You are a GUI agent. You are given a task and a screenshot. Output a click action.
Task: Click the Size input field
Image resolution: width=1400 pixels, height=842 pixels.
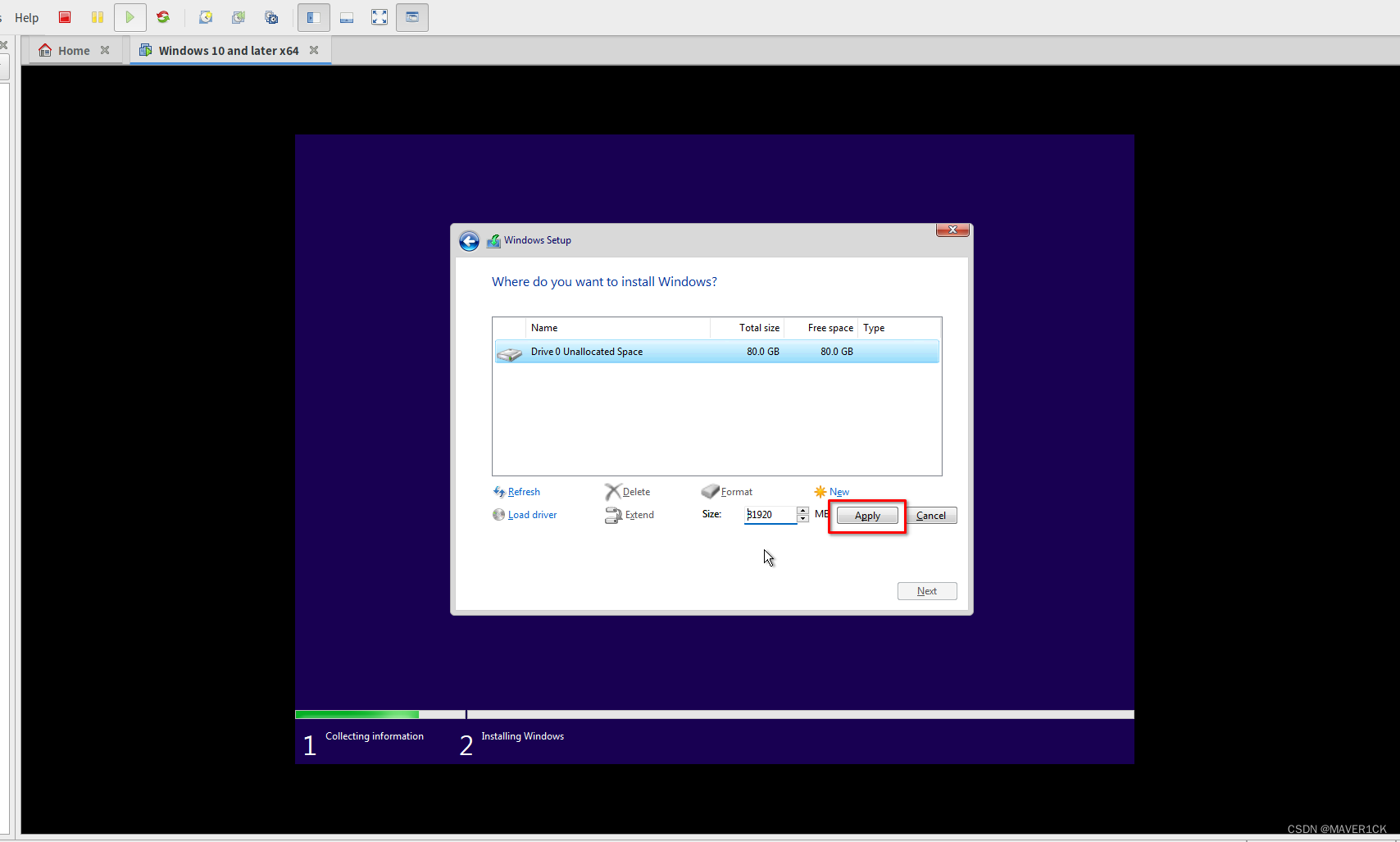[x=770, y=515]
